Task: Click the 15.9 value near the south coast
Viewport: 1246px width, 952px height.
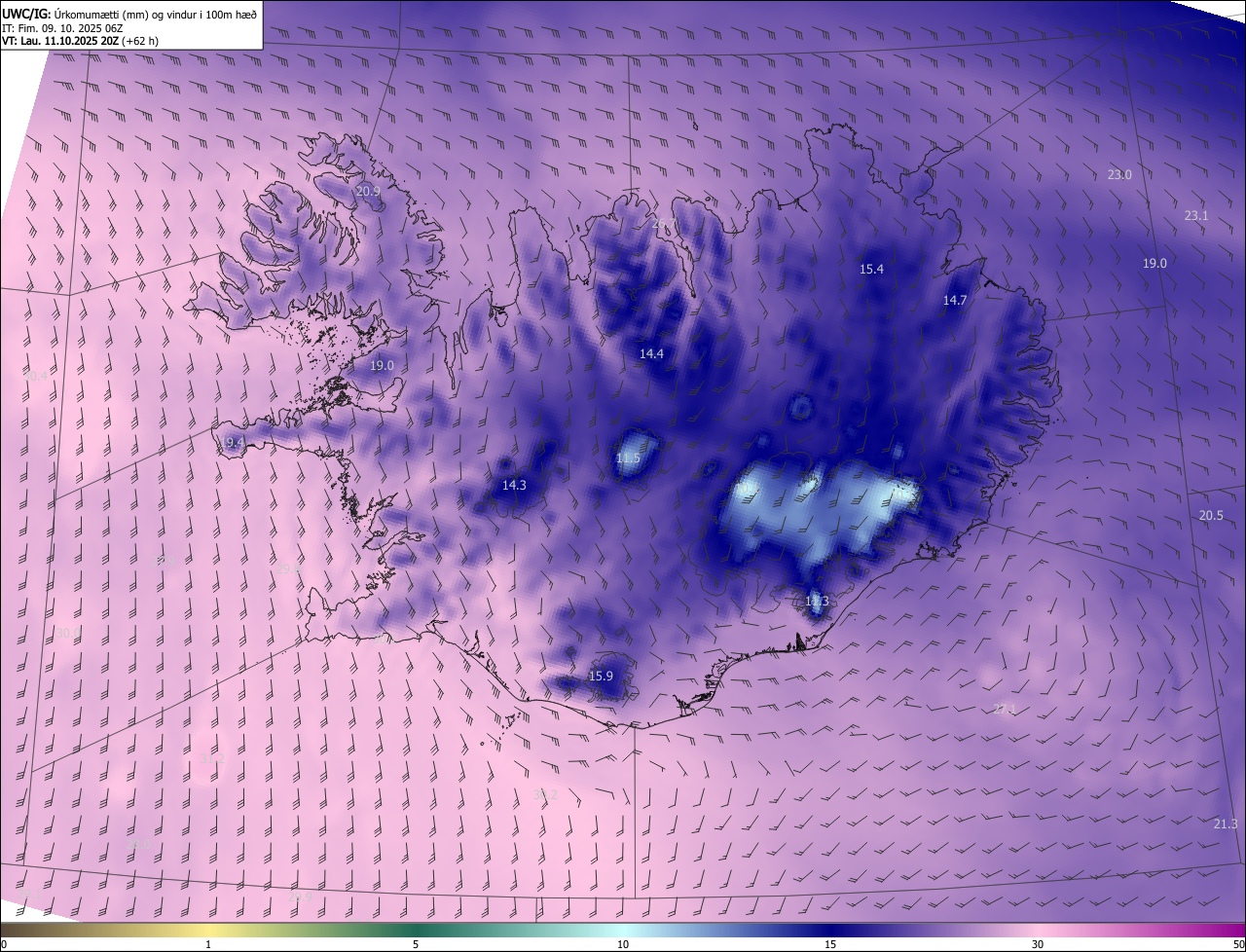Action: click(x=602, y=677)
